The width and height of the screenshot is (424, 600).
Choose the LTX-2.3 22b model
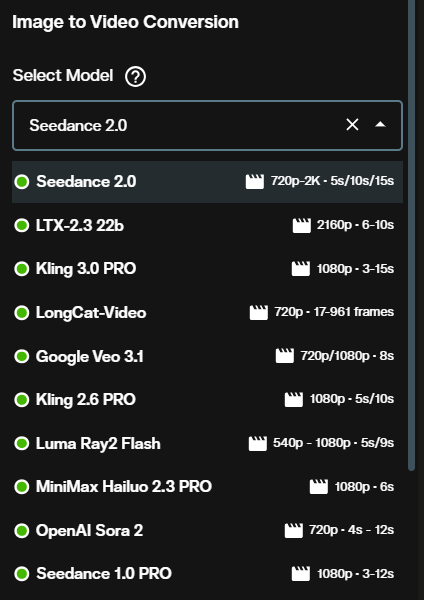tap(207, 225)
